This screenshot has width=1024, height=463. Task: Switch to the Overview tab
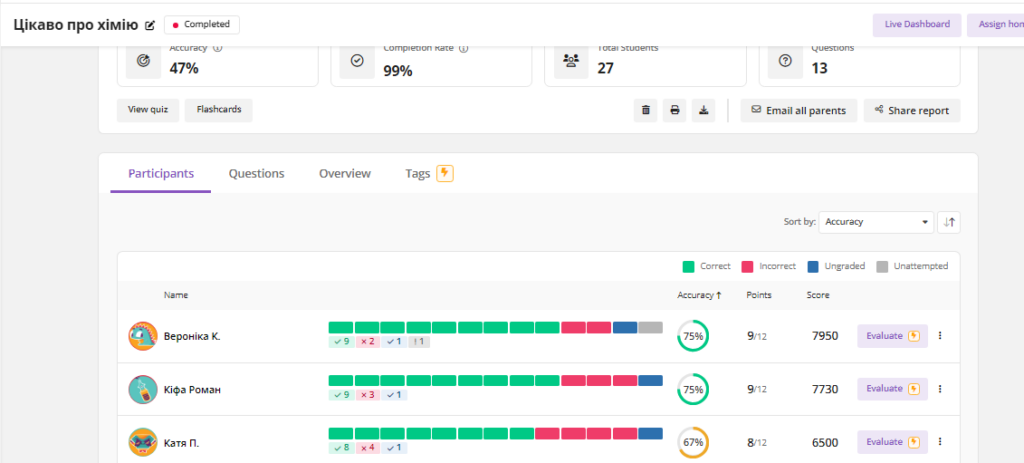[x=345, y=174]
